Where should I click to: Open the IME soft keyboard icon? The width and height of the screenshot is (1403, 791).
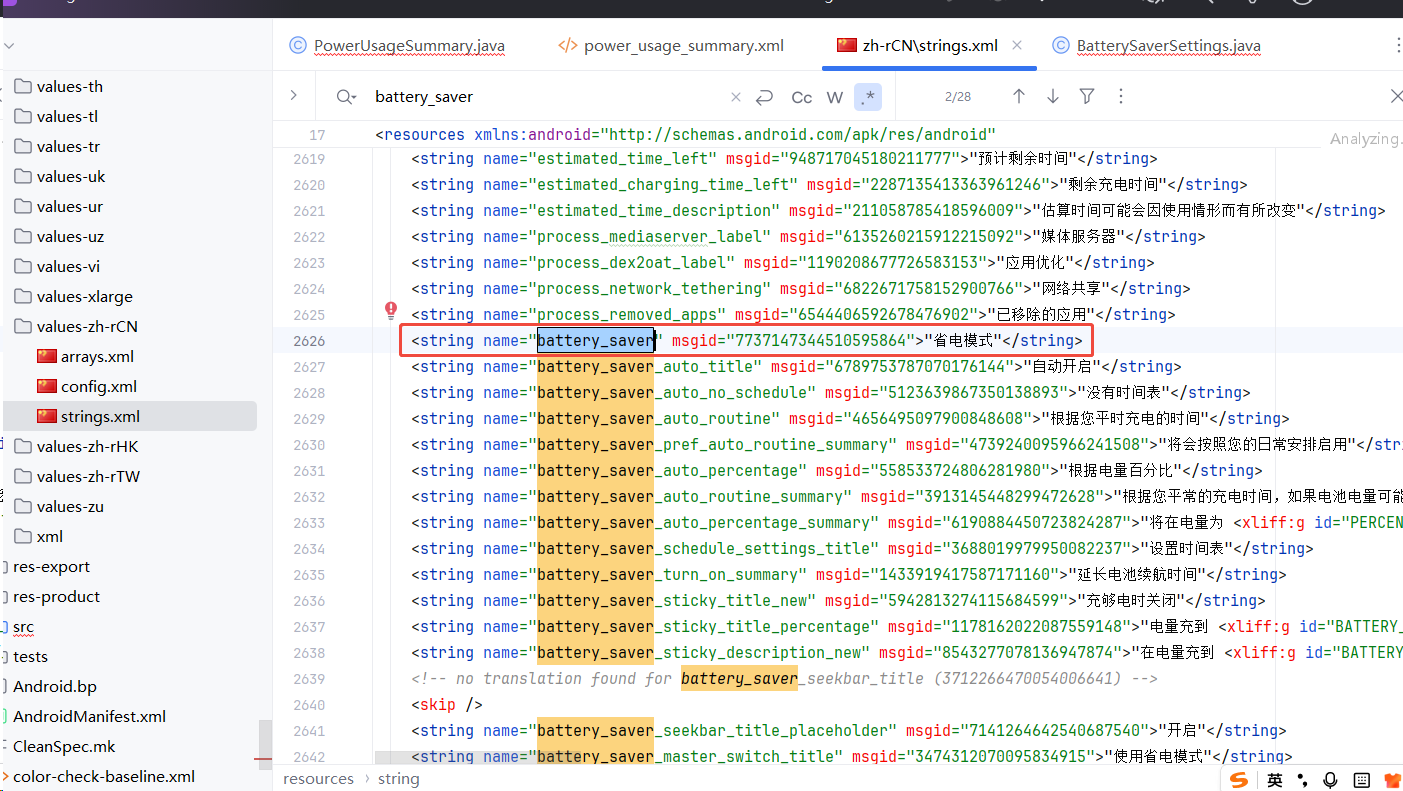pyautogui.click(x=1361, y=780)
